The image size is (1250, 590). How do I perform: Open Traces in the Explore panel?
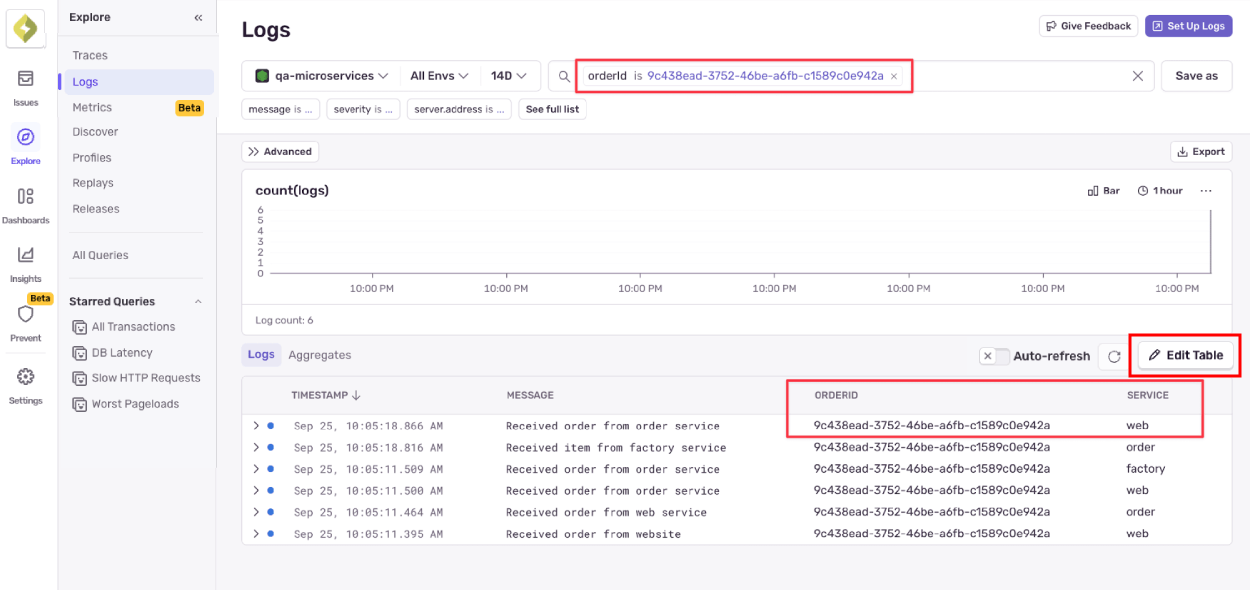[x=91, y=55]
